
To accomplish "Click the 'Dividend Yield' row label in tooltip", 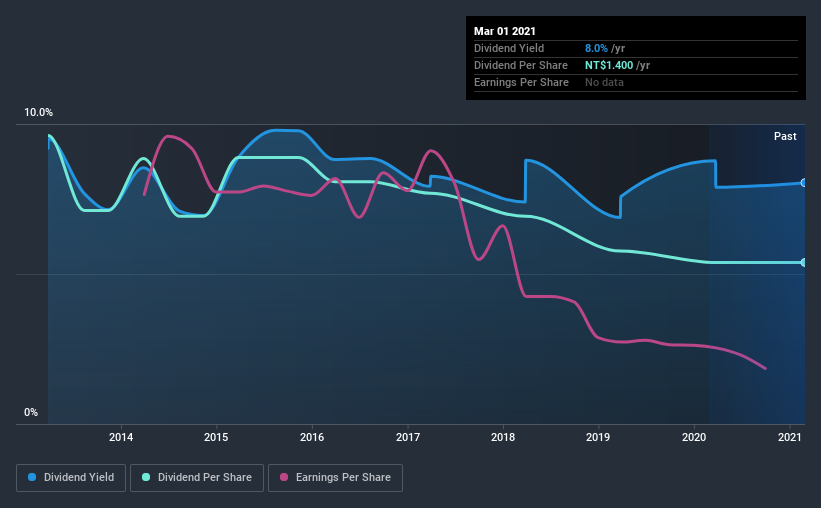I will (x=509, y=48).
